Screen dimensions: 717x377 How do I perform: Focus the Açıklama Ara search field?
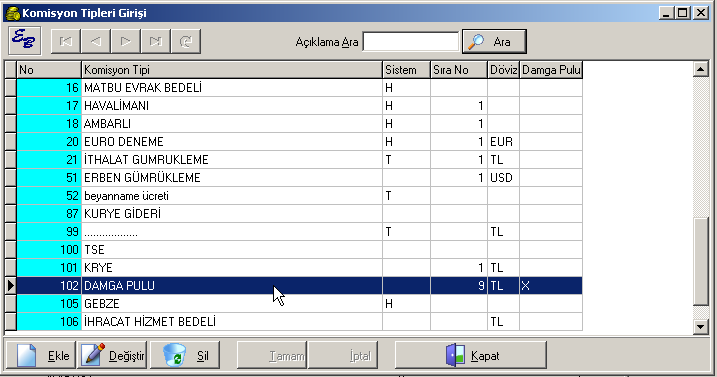[x=411, y=42]
